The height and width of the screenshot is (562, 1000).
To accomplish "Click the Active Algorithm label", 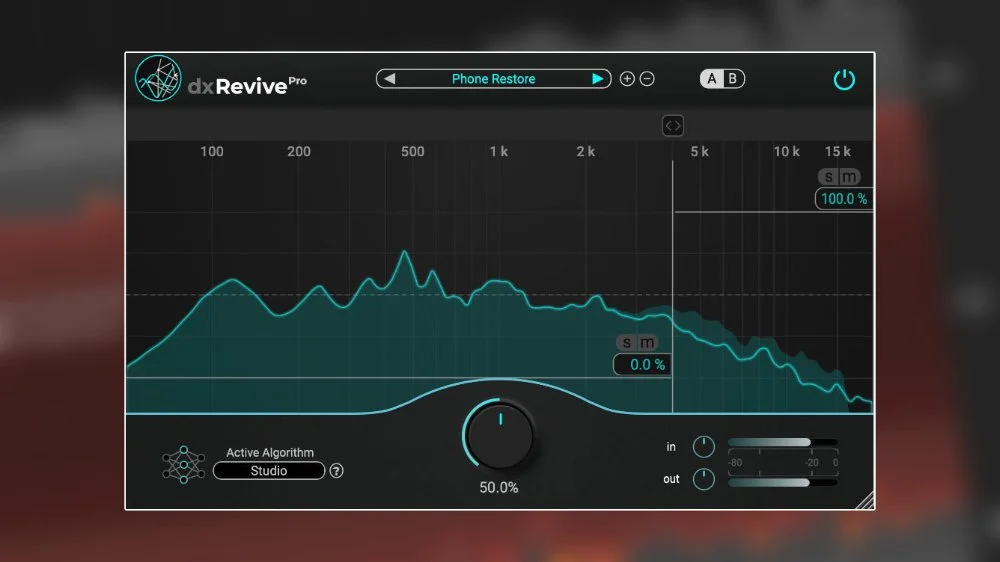I will click(x=270, y=452).
